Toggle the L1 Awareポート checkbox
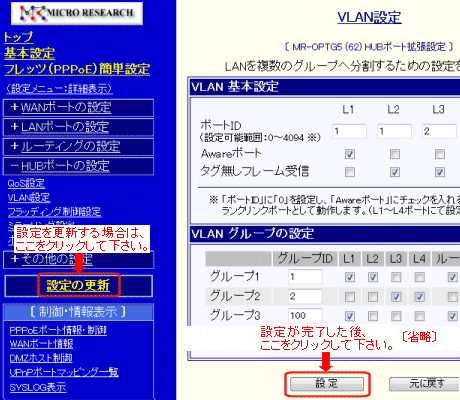460x400 pixels. 350,154
